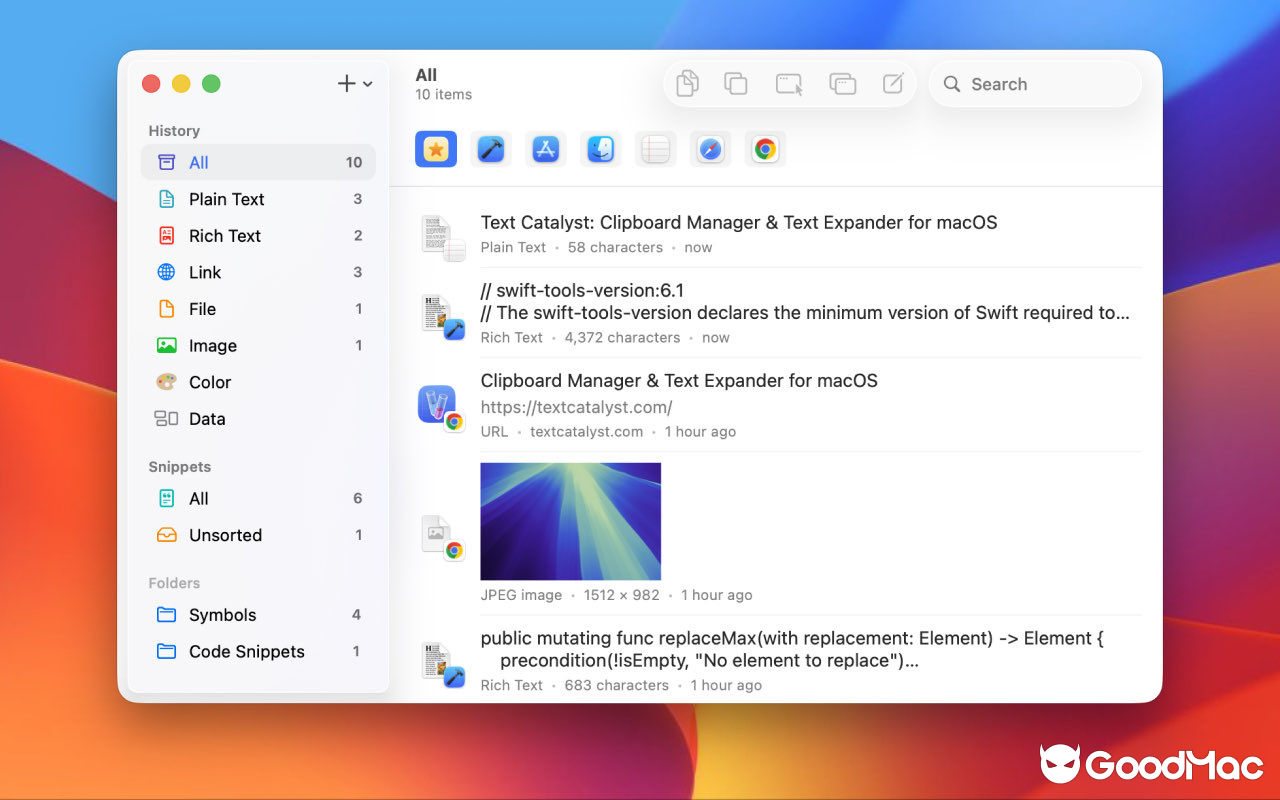
Task: Open the new snippet dropdown chevron
Action: coord(366,84)
